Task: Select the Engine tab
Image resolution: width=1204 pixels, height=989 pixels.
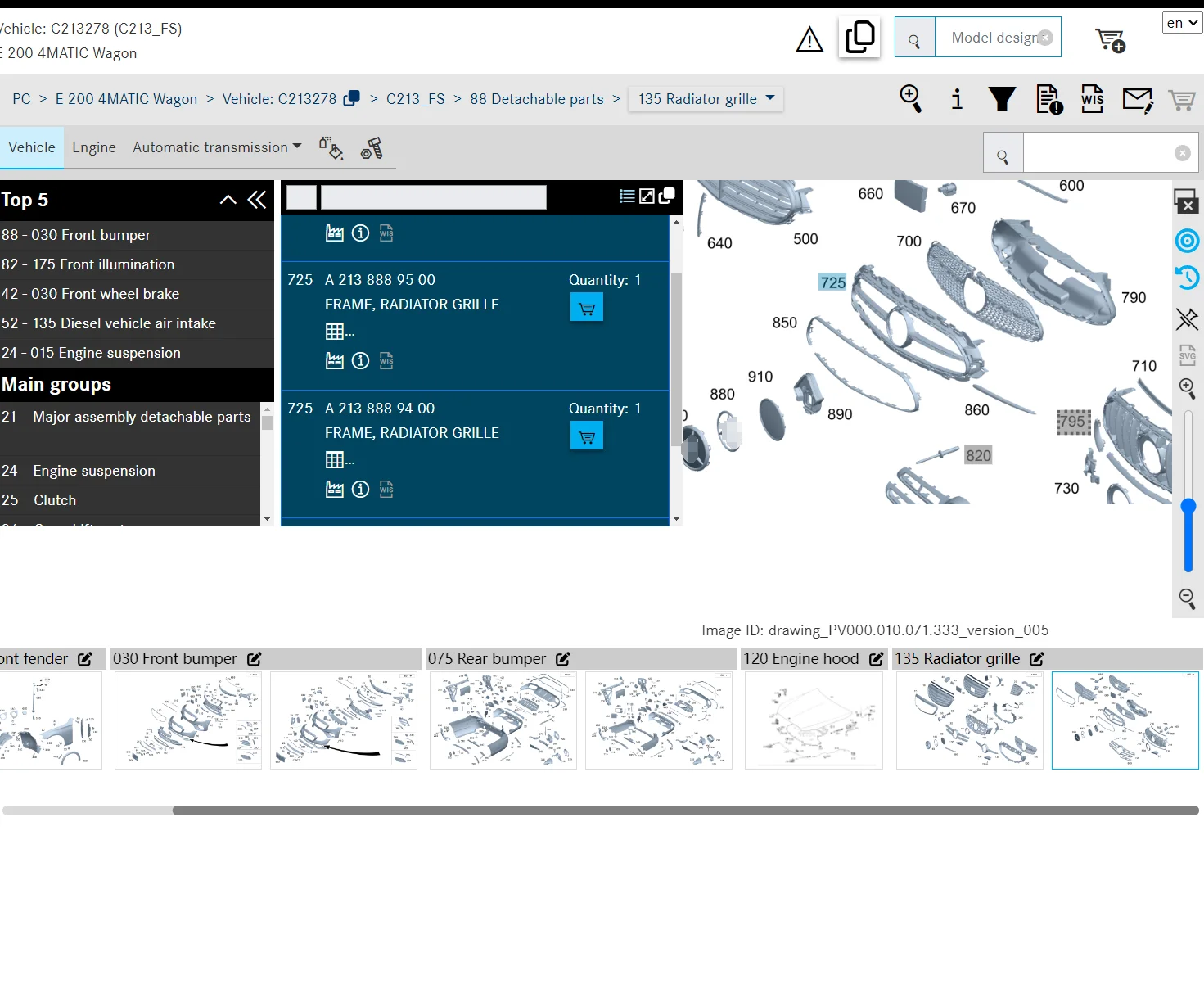Action: click(94, 147)
